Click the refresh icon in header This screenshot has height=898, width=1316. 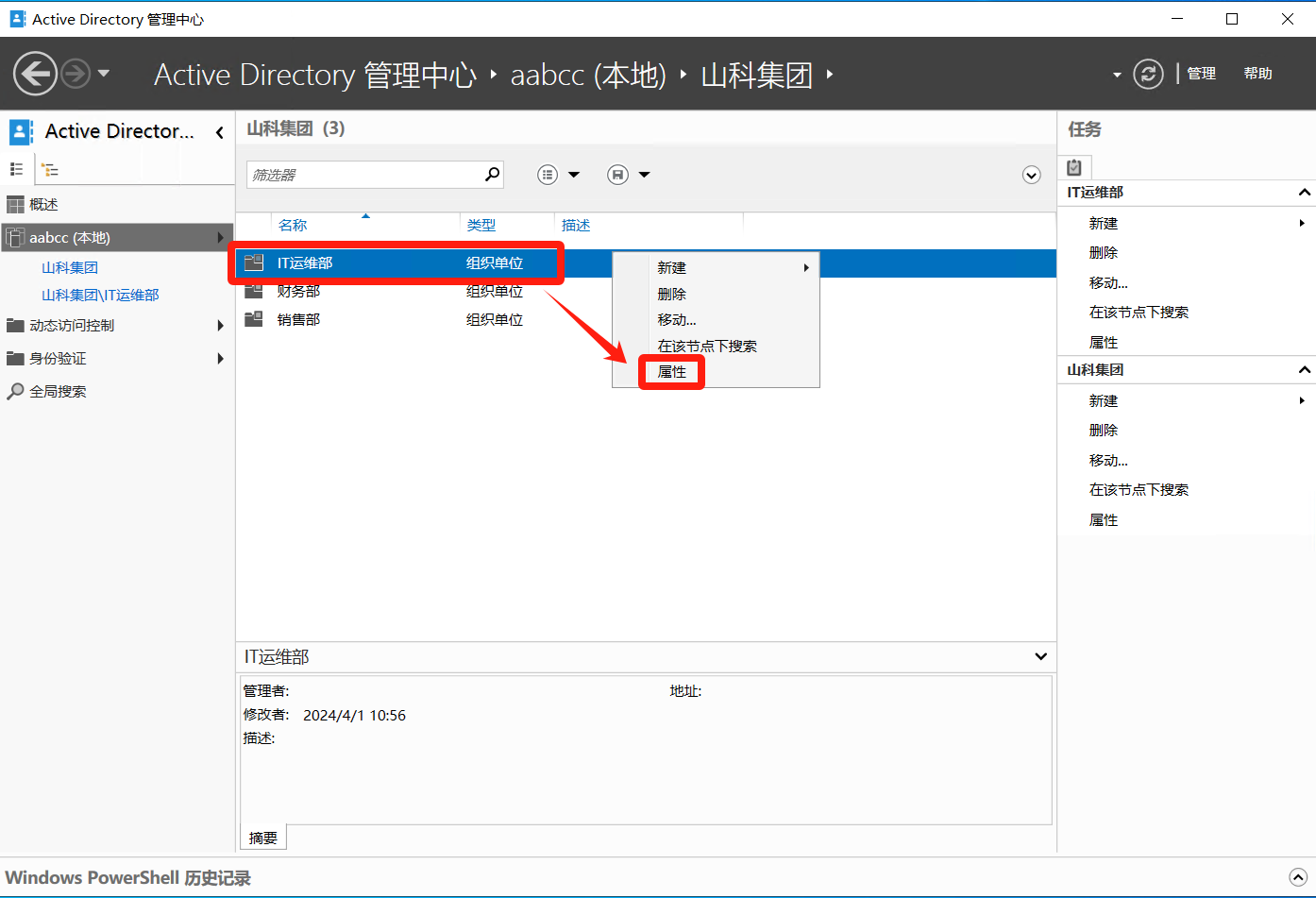tap(1148, 74)
